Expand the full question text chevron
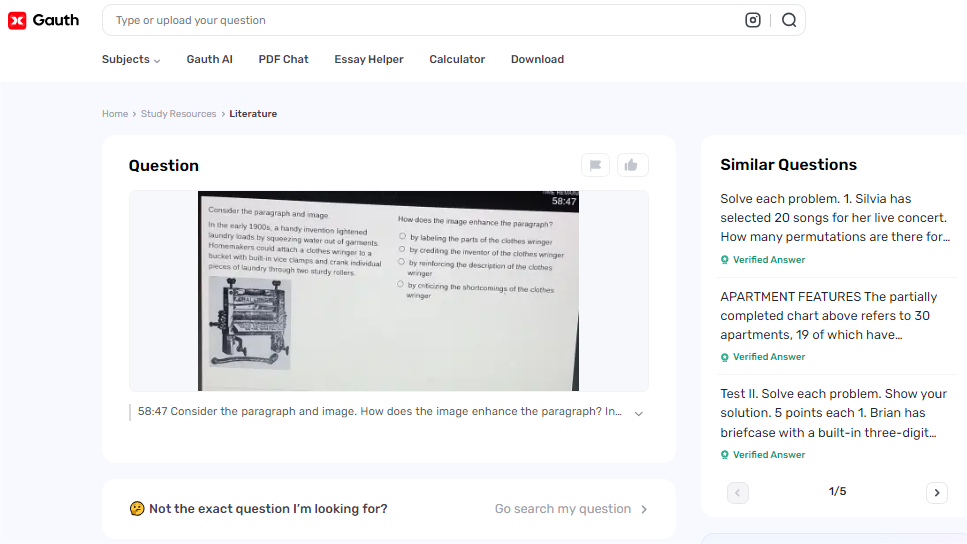The height and width of the screenshot is (544, 967). point(639,413)
